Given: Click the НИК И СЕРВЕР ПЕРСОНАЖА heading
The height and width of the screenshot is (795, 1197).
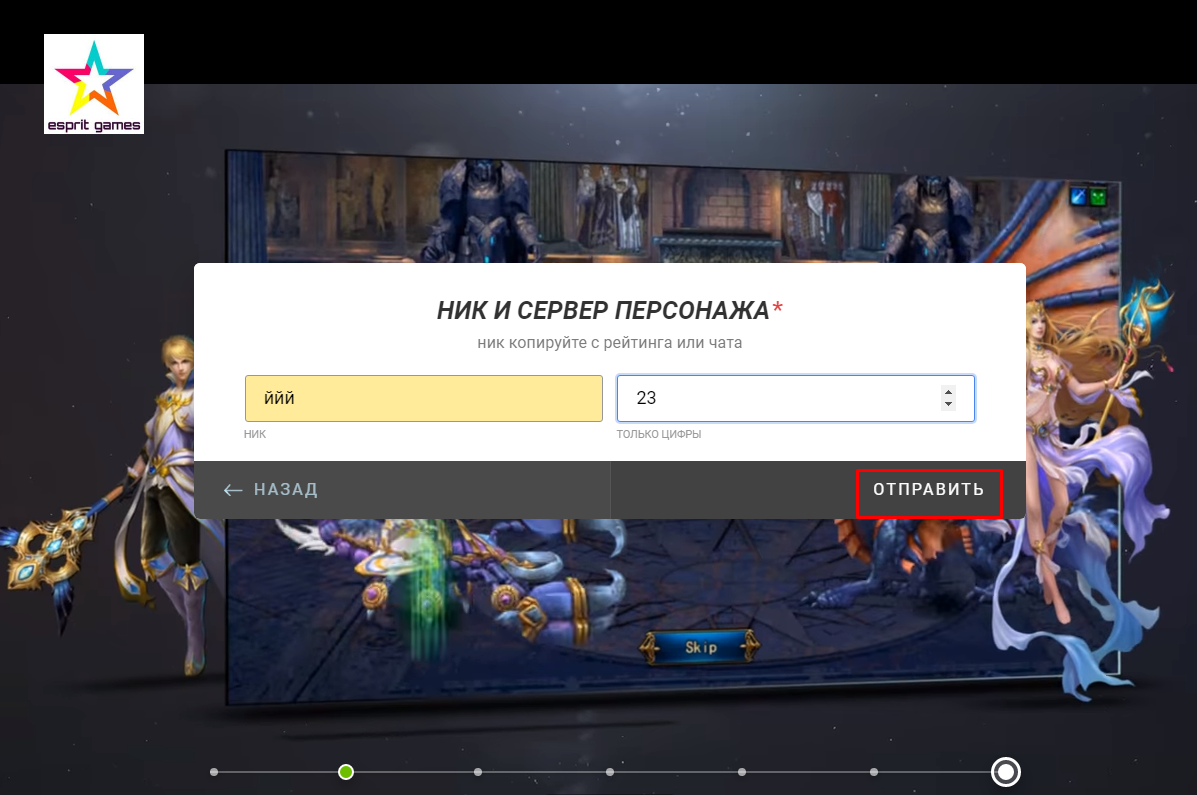Looking at the screenshot, I should pos(603,310).
